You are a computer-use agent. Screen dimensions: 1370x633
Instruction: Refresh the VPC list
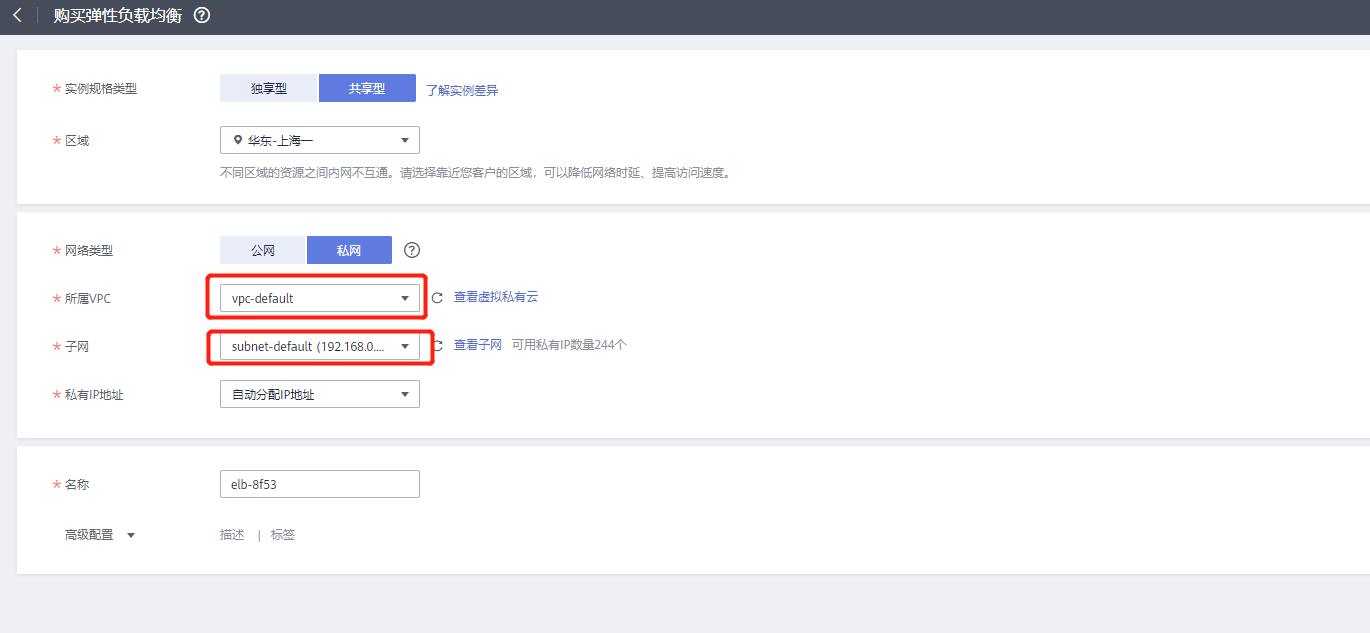coord(437,298)
